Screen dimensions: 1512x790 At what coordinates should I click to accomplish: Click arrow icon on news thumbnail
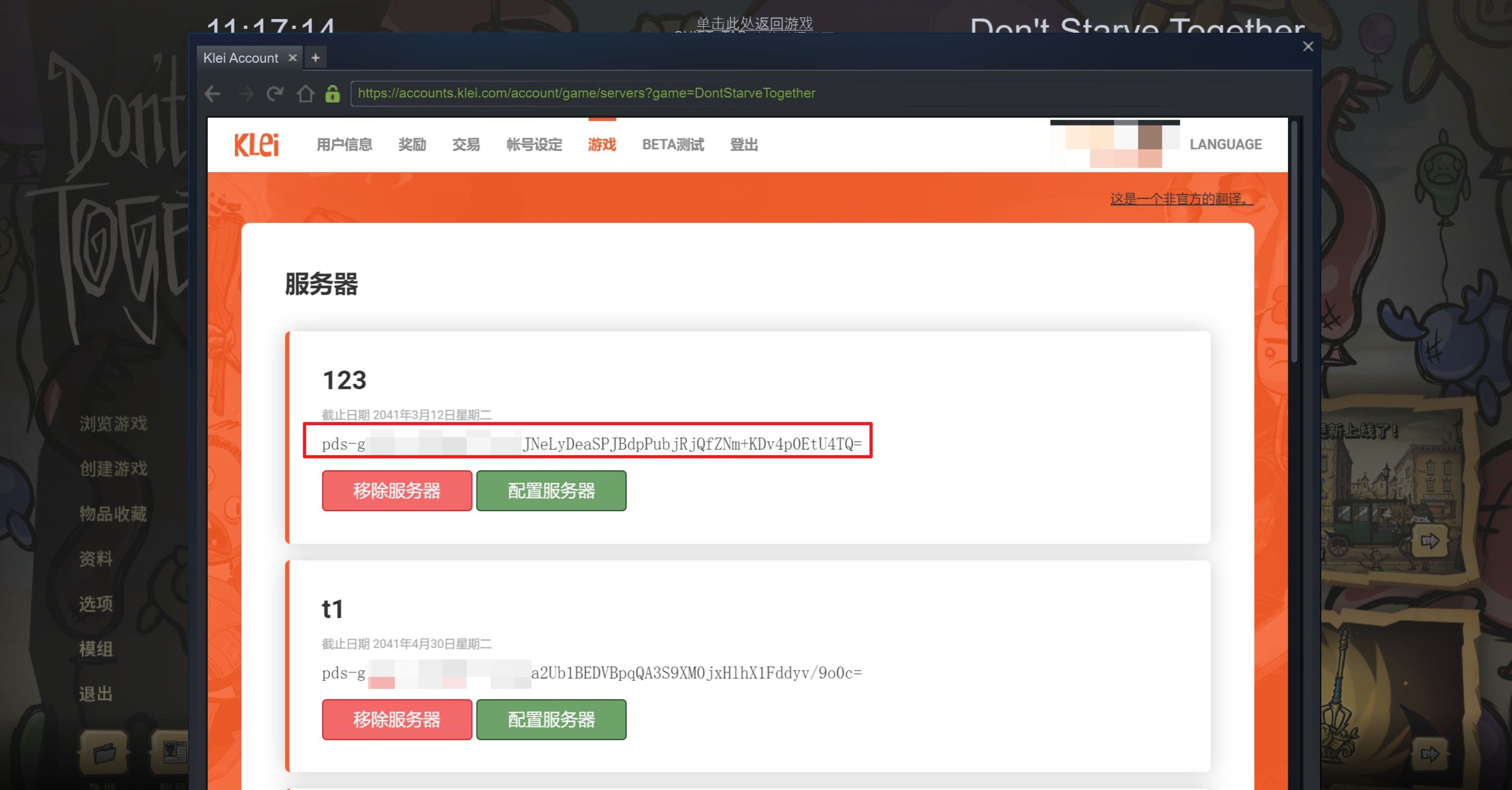point(1429,541)
